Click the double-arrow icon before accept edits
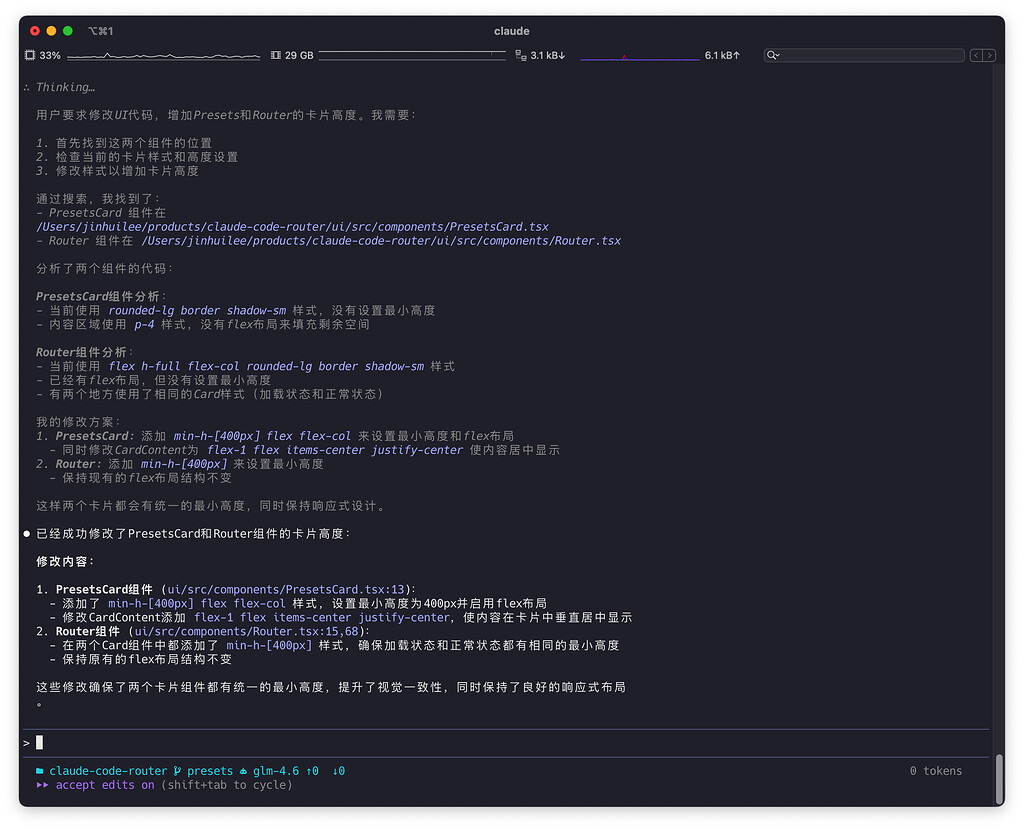The width and height of the screenshot is (1024, 829). 42,785
